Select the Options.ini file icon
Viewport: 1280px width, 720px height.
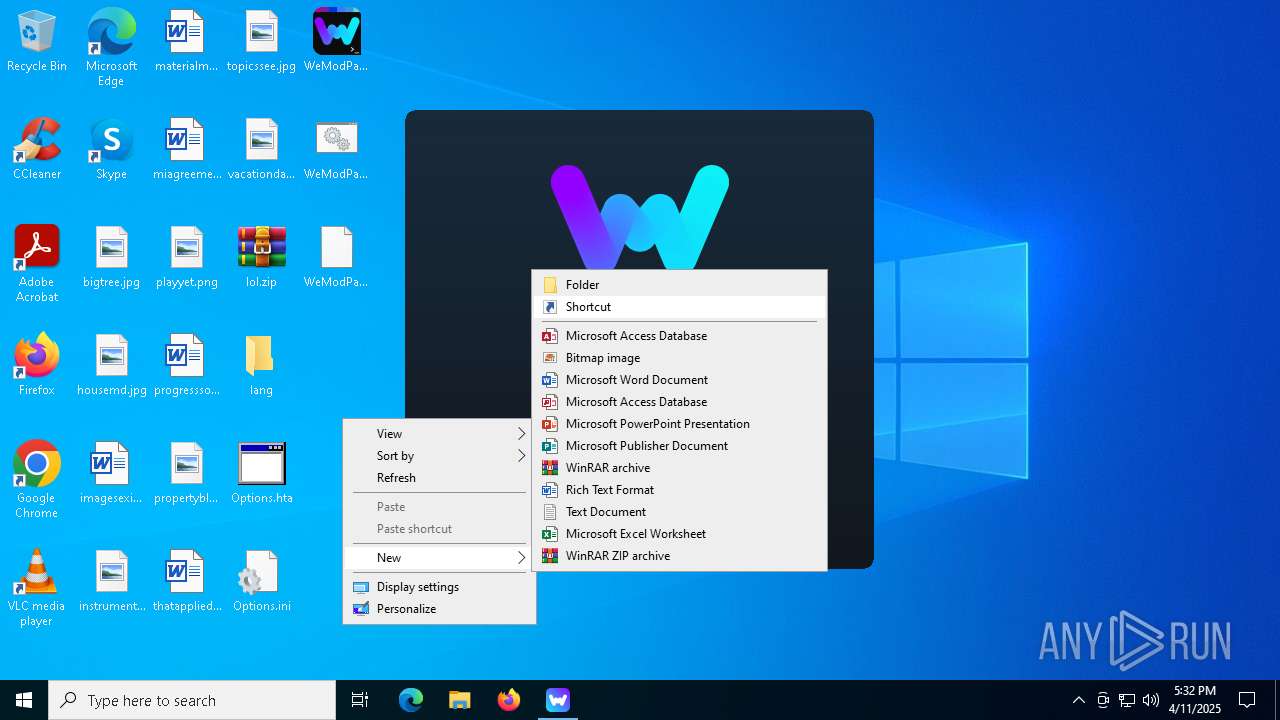tap(261, 582)
